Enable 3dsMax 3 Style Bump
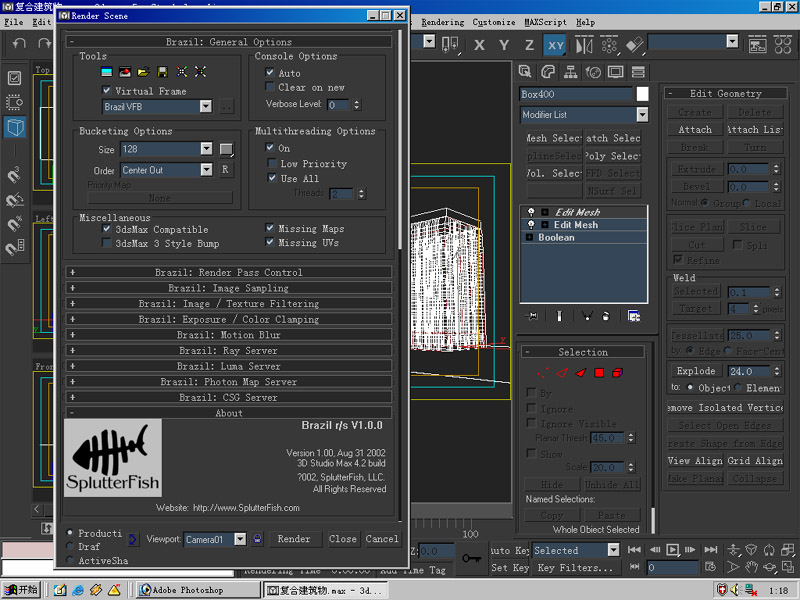 tap(107, 243)
